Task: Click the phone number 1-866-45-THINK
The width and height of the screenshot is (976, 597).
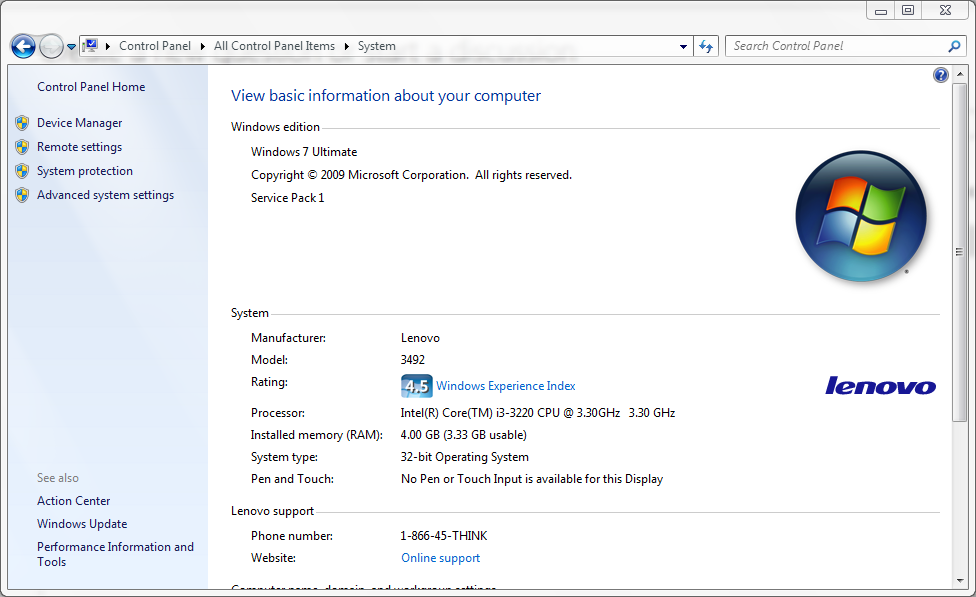Action: (x=444, y=536)
